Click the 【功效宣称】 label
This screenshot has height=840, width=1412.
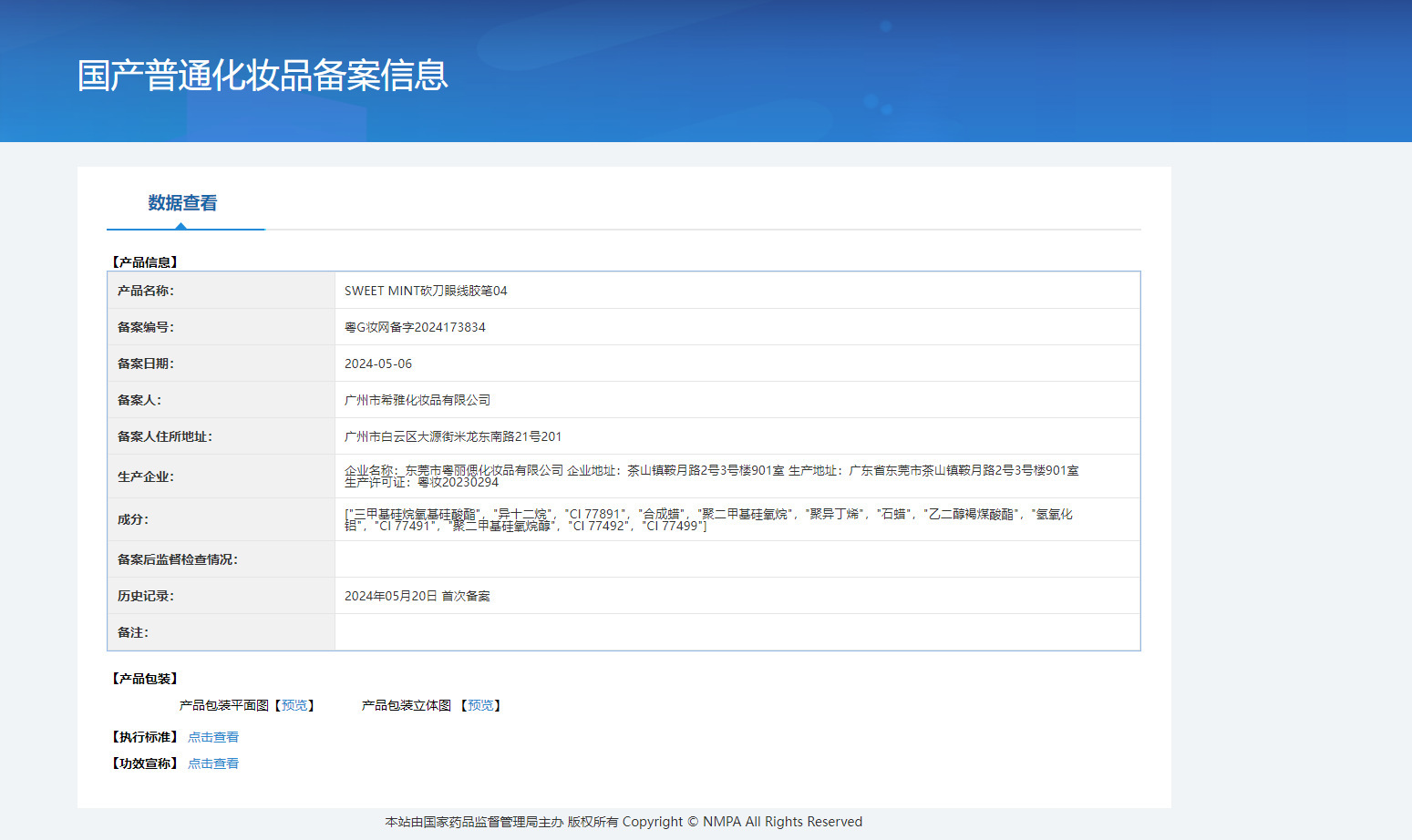[x=145, y=763]
